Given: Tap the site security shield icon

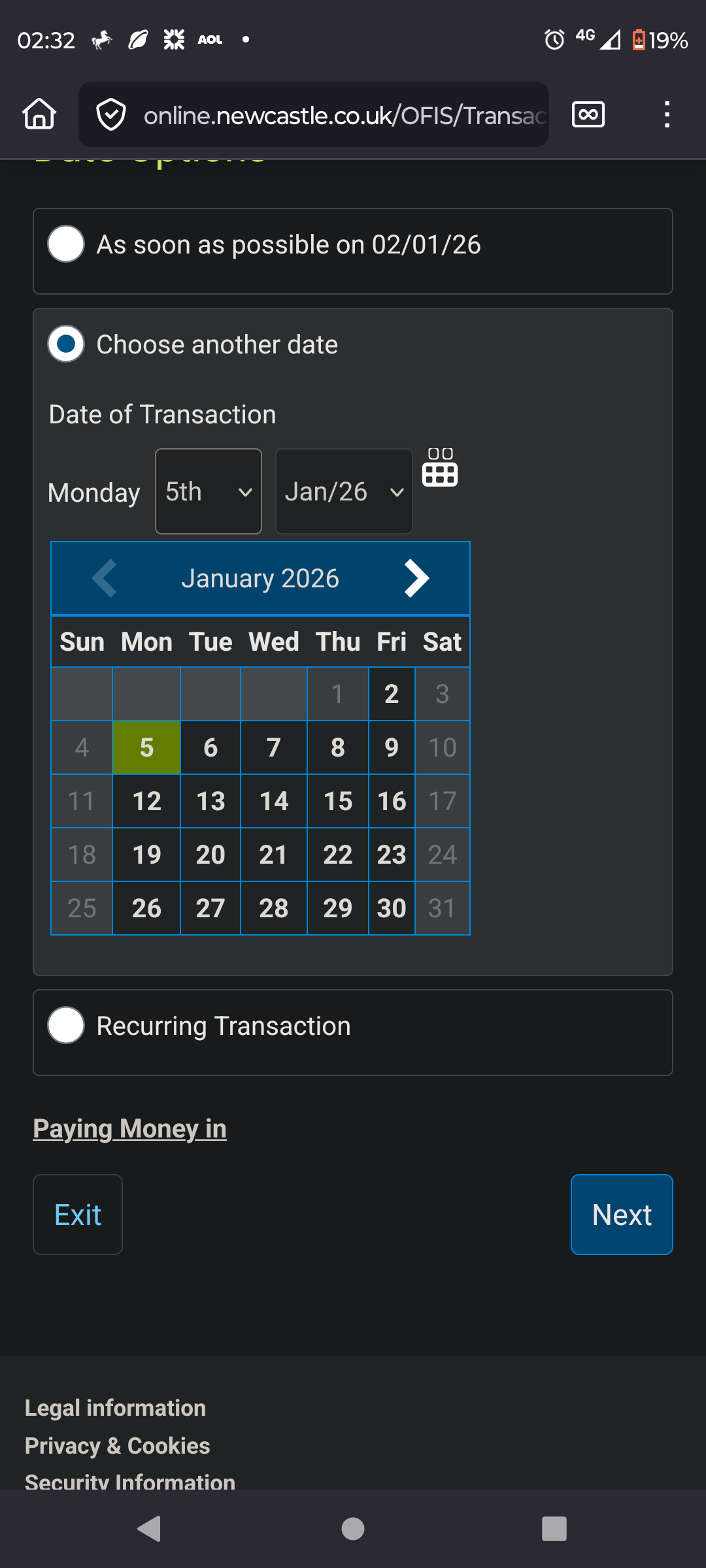Looking at the screenshot, I should tap(111, 115).
